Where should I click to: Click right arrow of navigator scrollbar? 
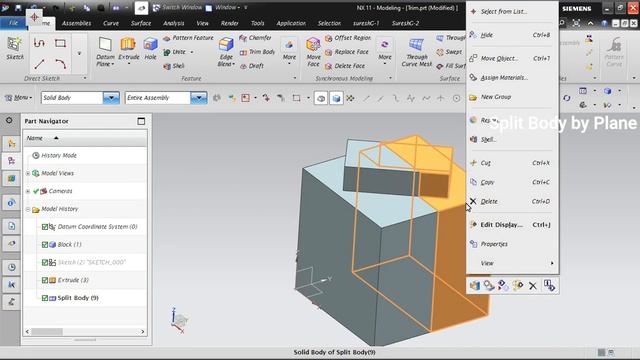click(142, 331)
